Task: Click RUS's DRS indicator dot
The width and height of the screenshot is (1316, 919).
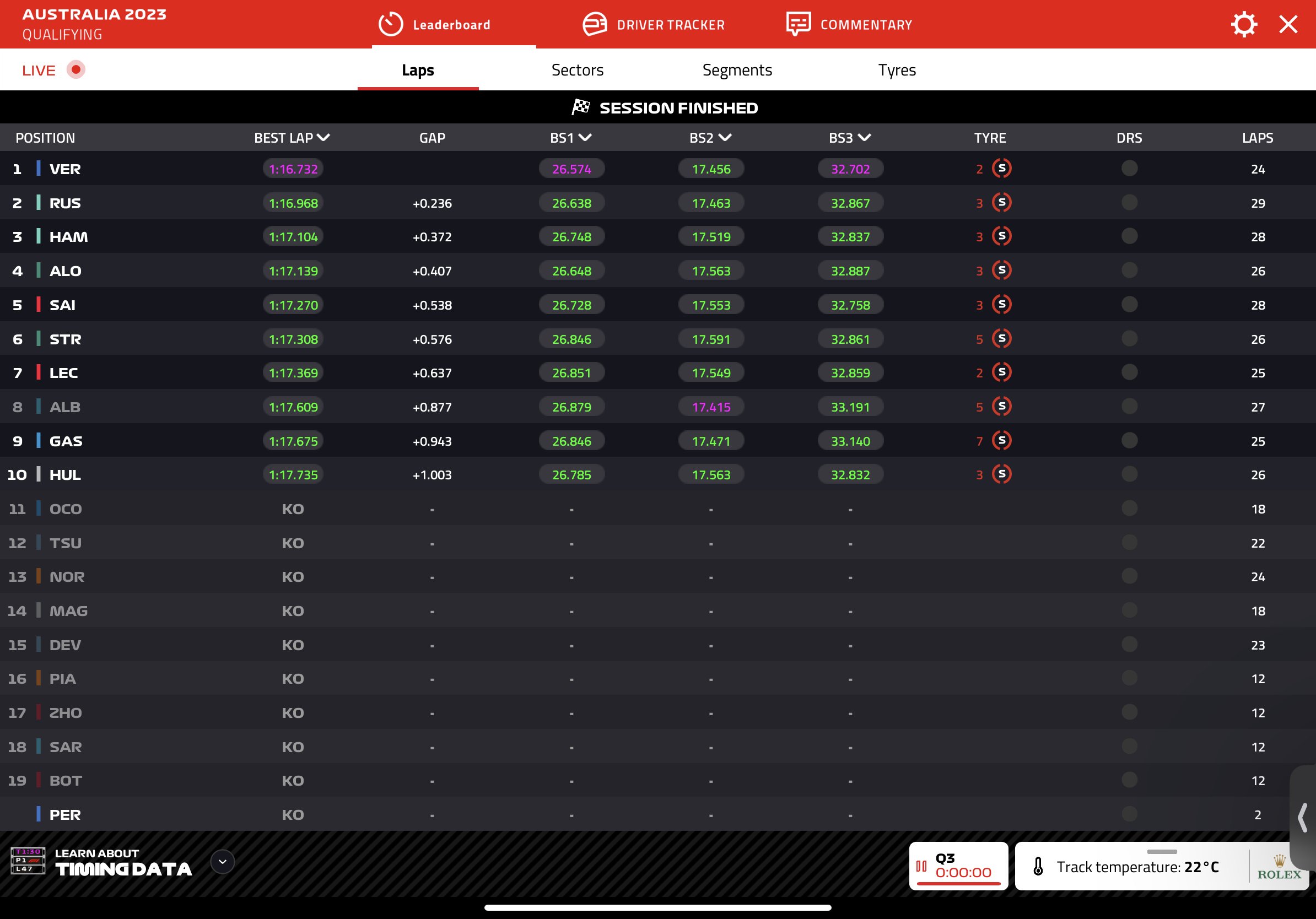Action: (x=1129, y=202)
